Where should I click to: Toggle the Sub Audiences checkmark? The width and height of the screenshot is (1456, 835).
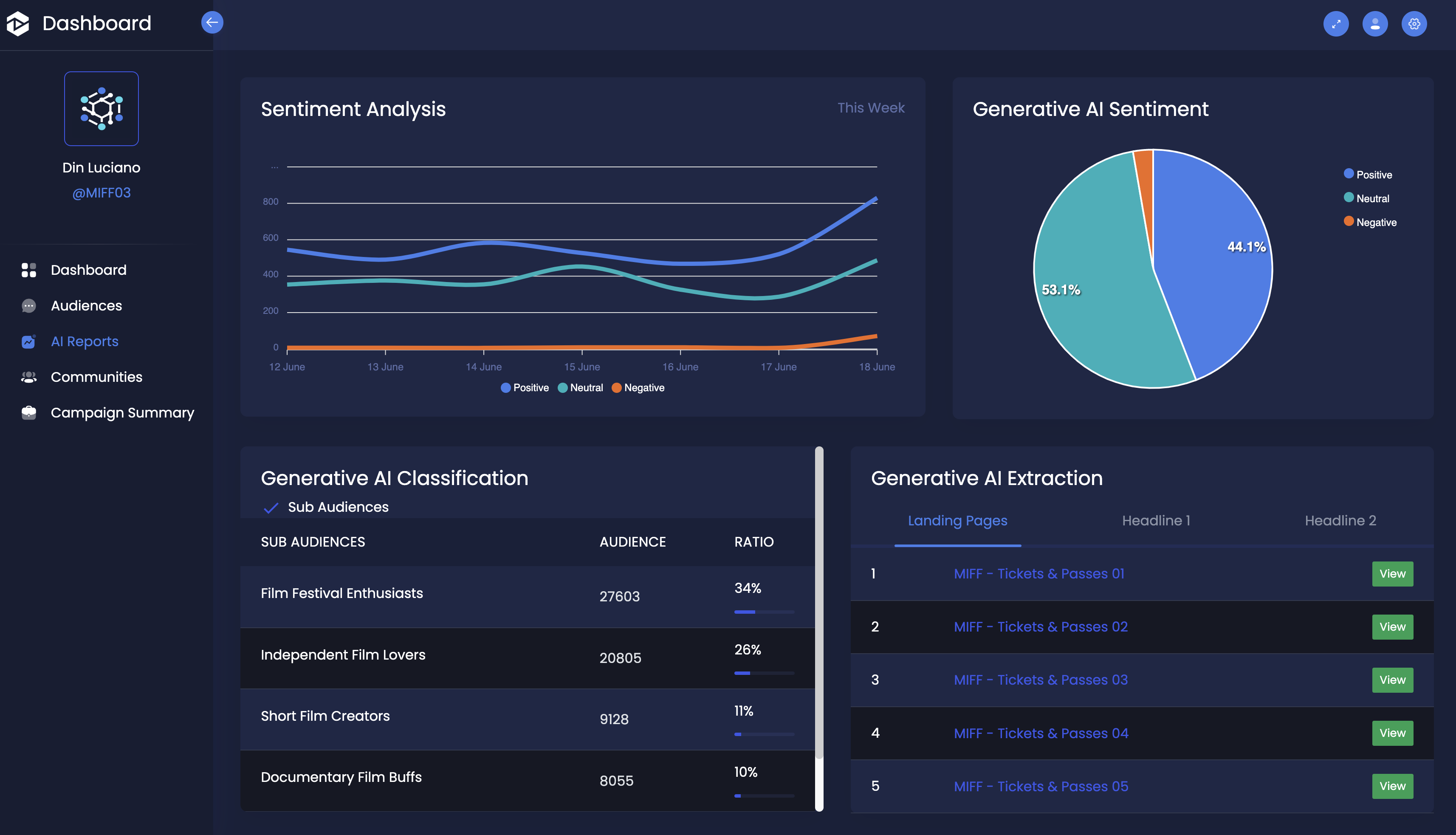pyautogui.click(x=271, y=508)
